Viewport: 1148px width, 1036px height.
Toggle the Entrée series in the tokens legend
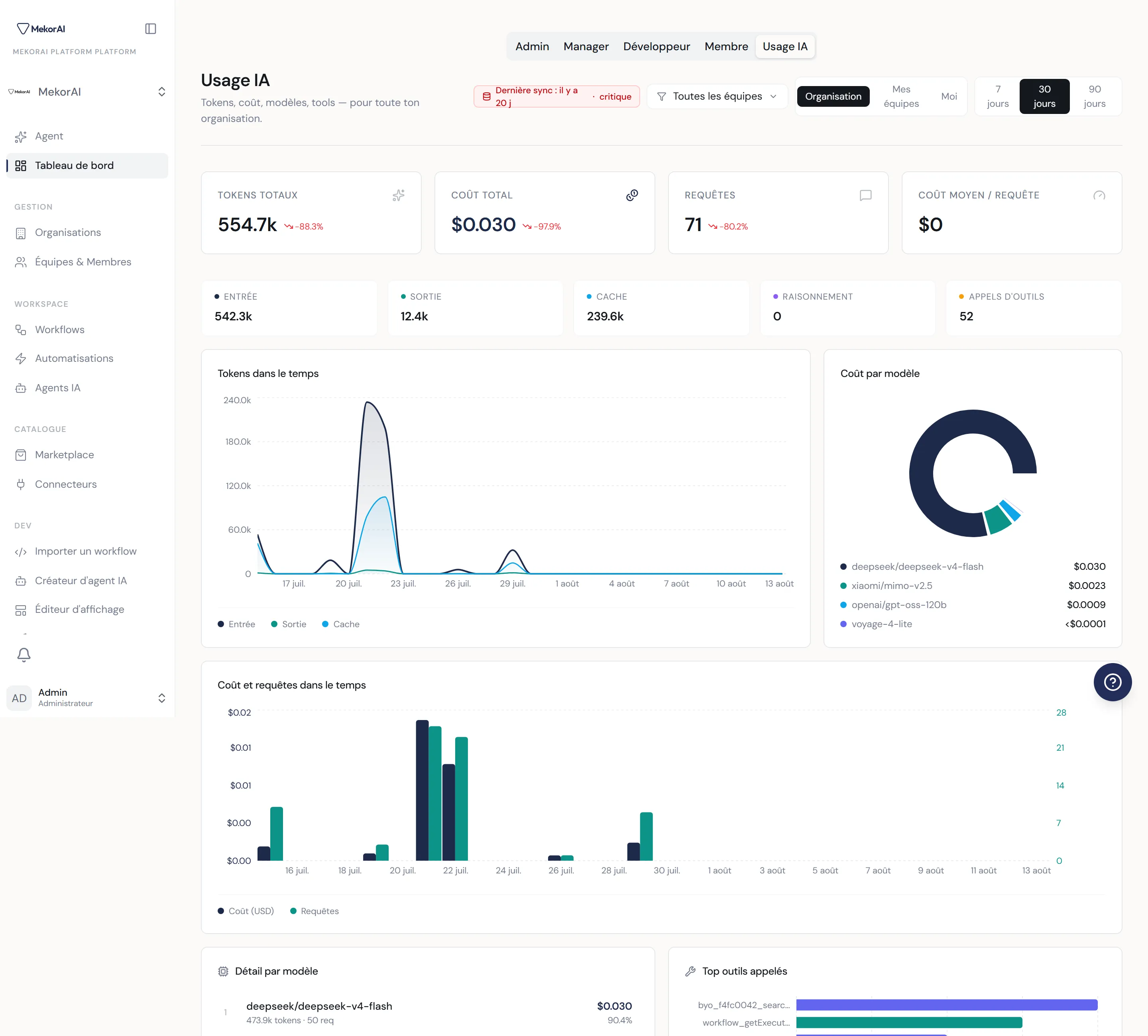[236, 624]
